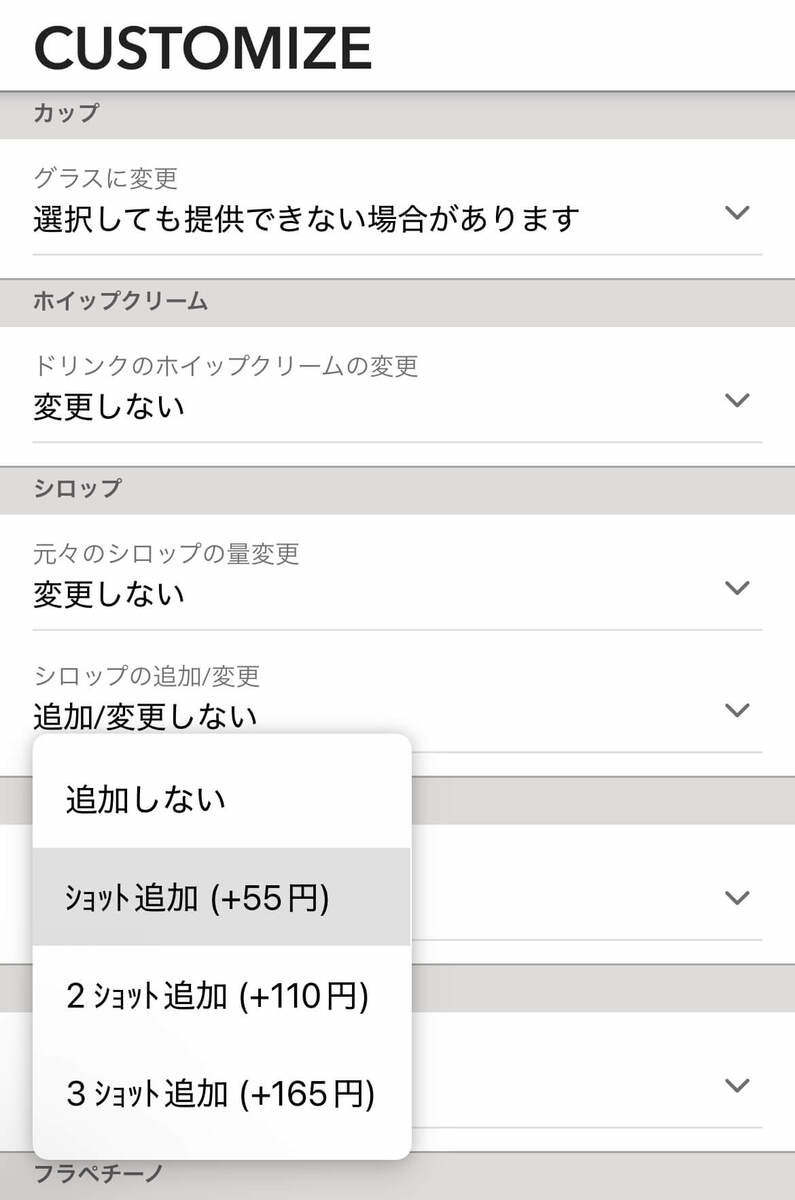The height and width of the screenshot is (1200, 795).
Task: Click the chevron right of 3ショット追加 option
Action: pos(737,1085)
